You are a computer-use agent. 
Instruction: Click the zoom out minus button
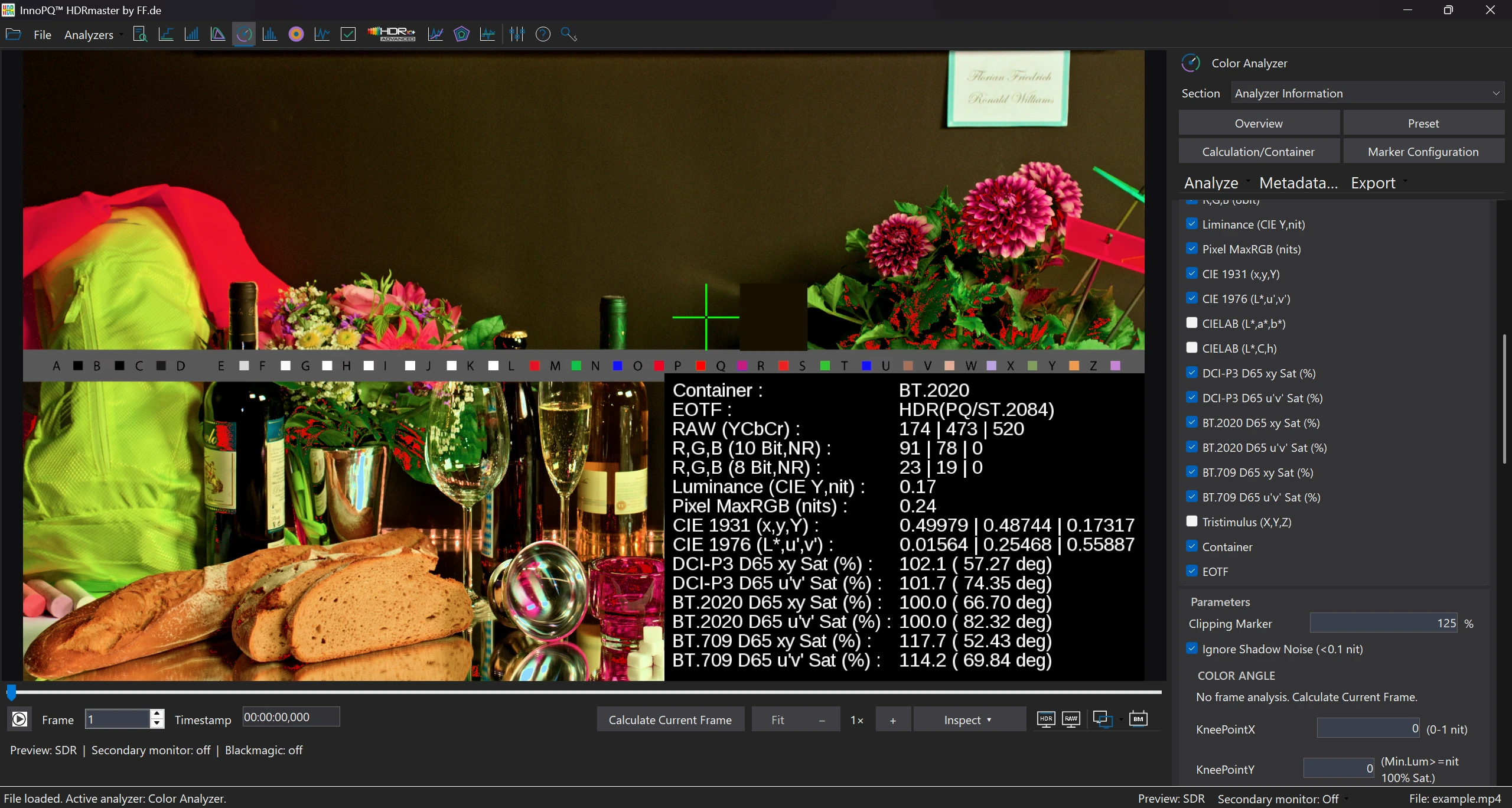[x=822, y=719]
